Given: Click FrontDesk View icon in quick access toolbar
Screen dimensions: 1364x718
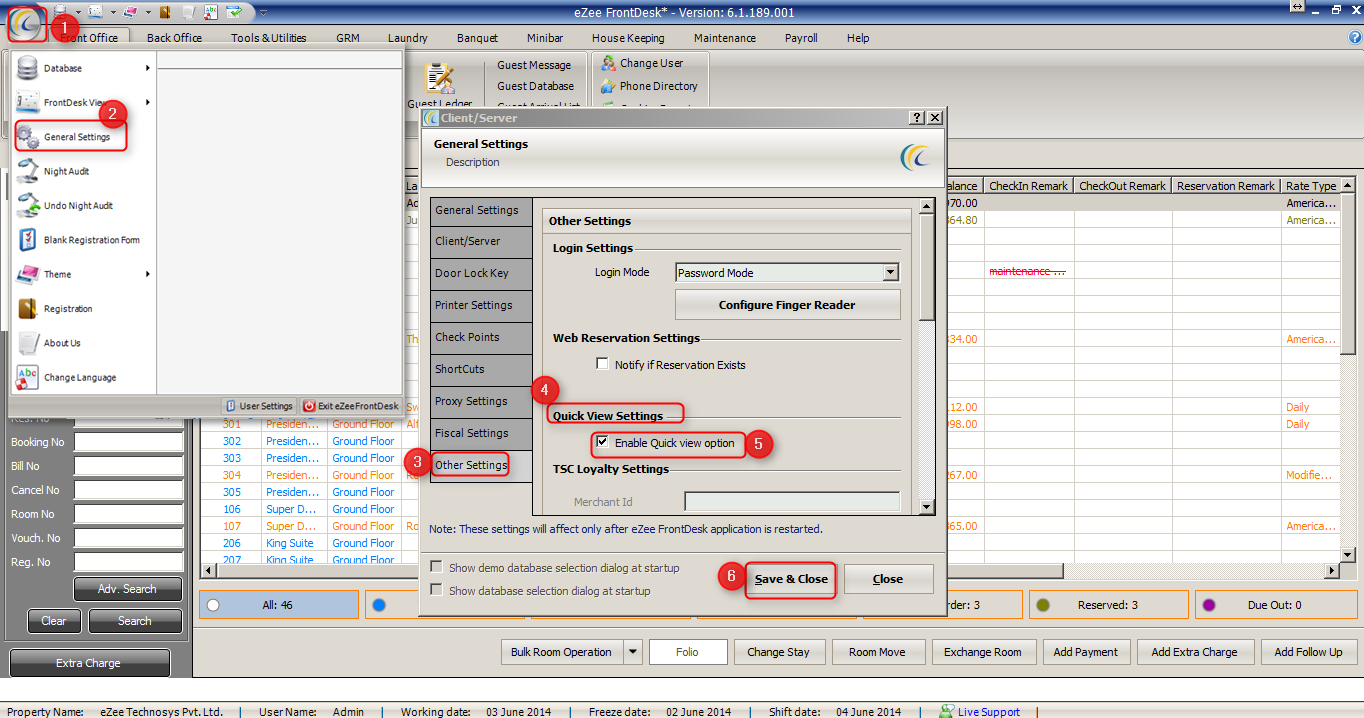Looking at the screenshot, I should (x=95, y=12).
